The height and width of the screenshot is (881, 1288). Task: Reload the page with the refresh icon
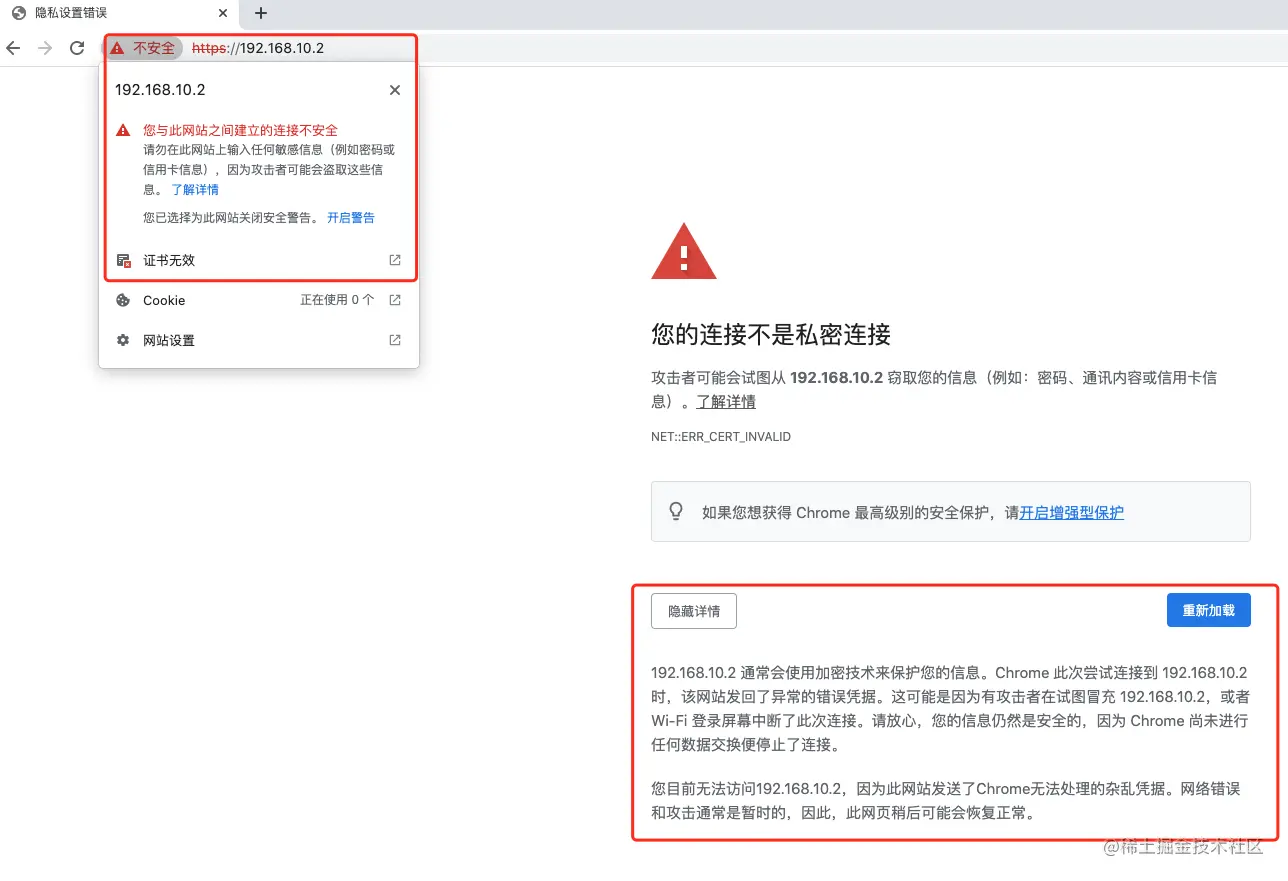77,48
